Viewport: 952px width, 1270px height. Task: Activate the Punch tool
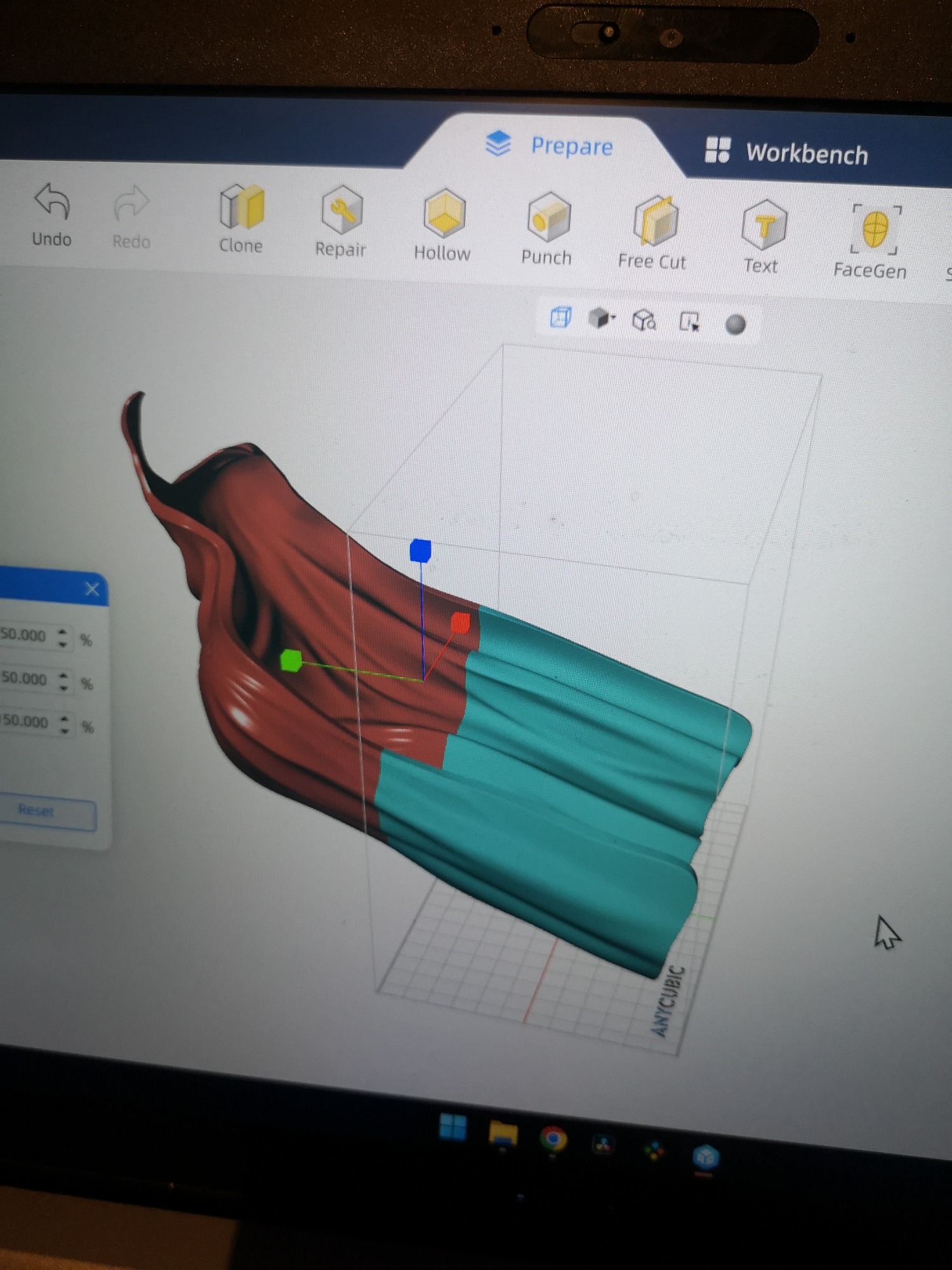[548, 218]
